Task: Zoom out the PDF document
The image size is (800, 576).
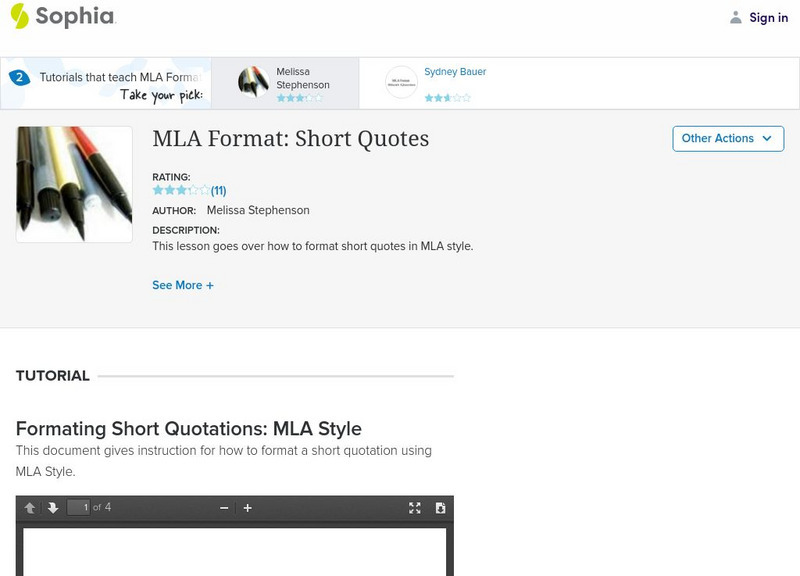Action: [224, 508]
